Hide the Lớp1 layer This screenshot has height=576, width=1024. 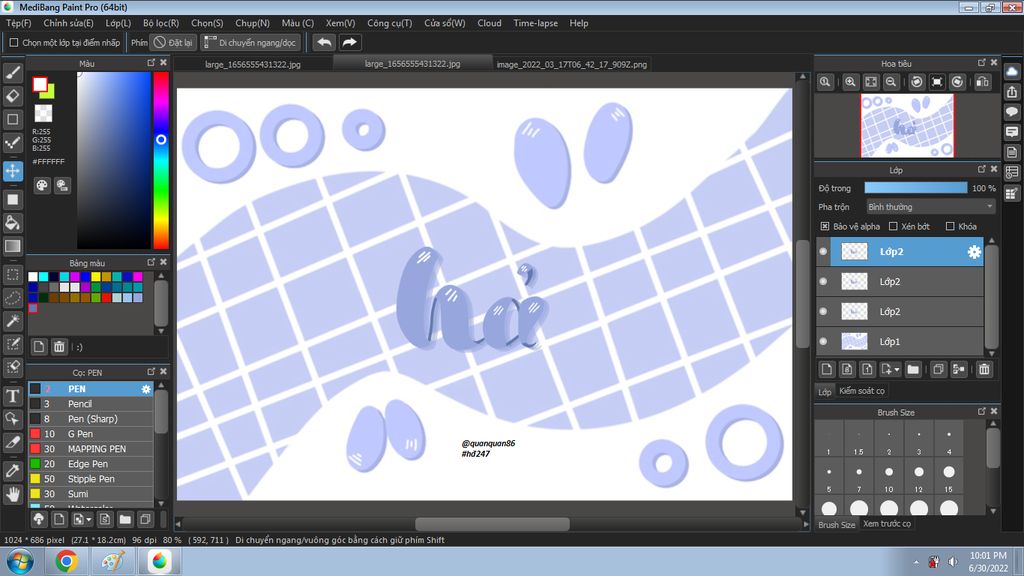pos(824,342)
